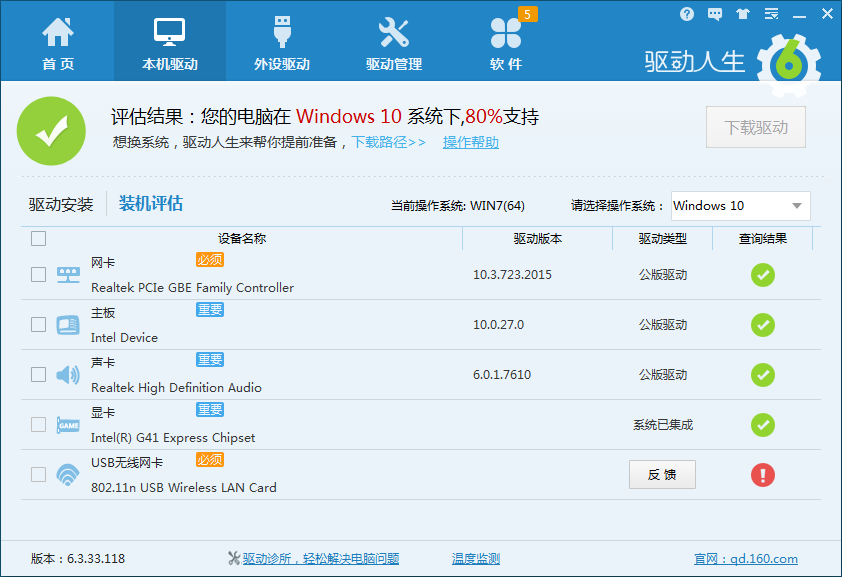Image resolution: width=842 pixels, height=577 pixels.
Task: Click the green checkmark for 声卡 row
Action: (x=763, y=375)
